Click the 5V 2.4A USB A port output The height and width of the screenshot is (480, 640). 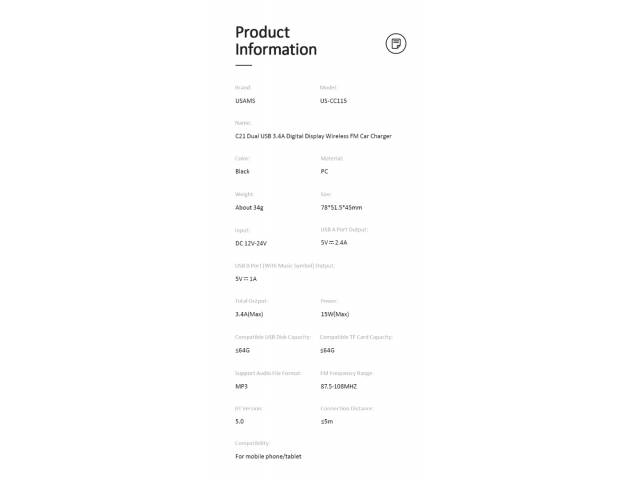pos(333,242)
